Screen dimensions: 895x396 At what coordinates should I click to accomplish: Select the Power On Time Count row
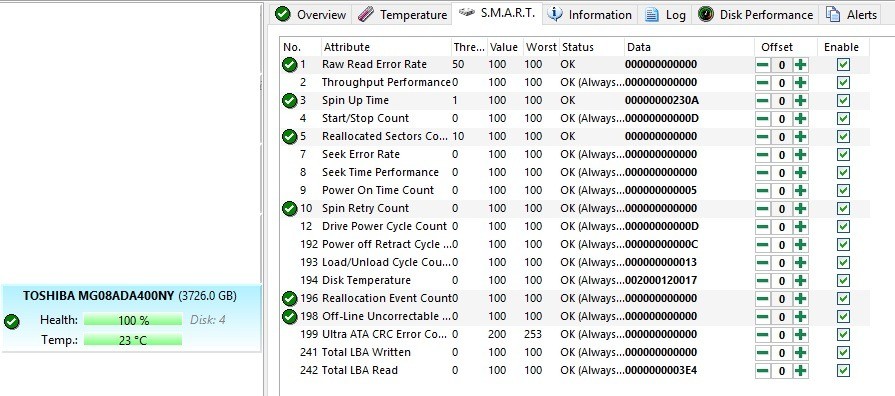tap(575, 191)
